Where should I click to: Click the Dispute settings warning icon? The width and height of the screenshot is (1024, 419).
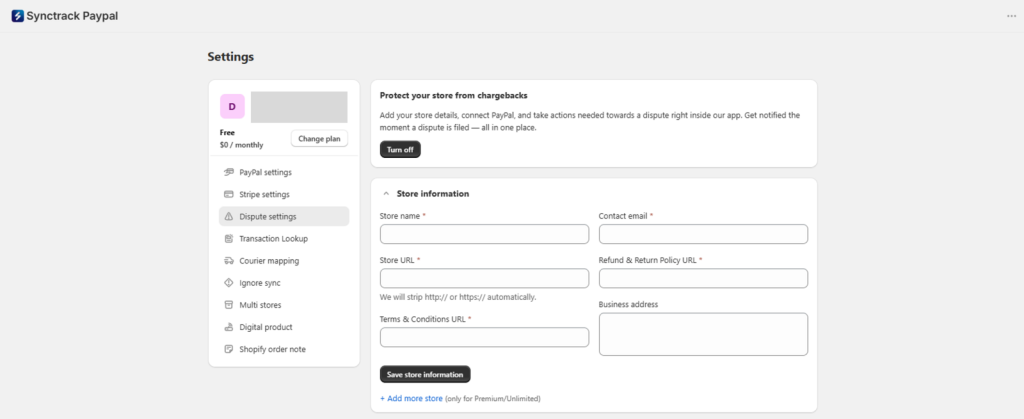229,217
